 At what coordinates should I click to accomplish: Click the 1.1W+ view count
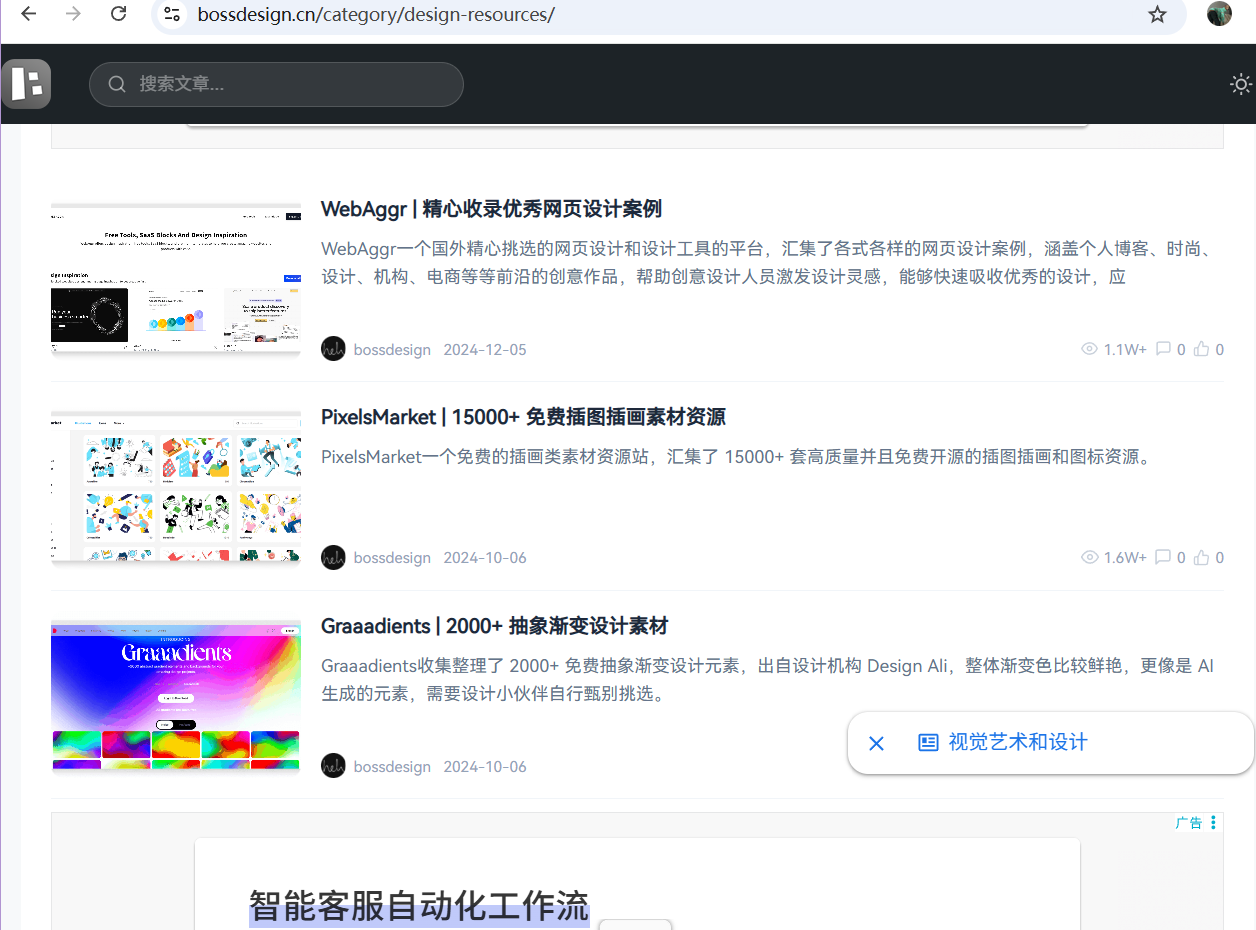1125,350
